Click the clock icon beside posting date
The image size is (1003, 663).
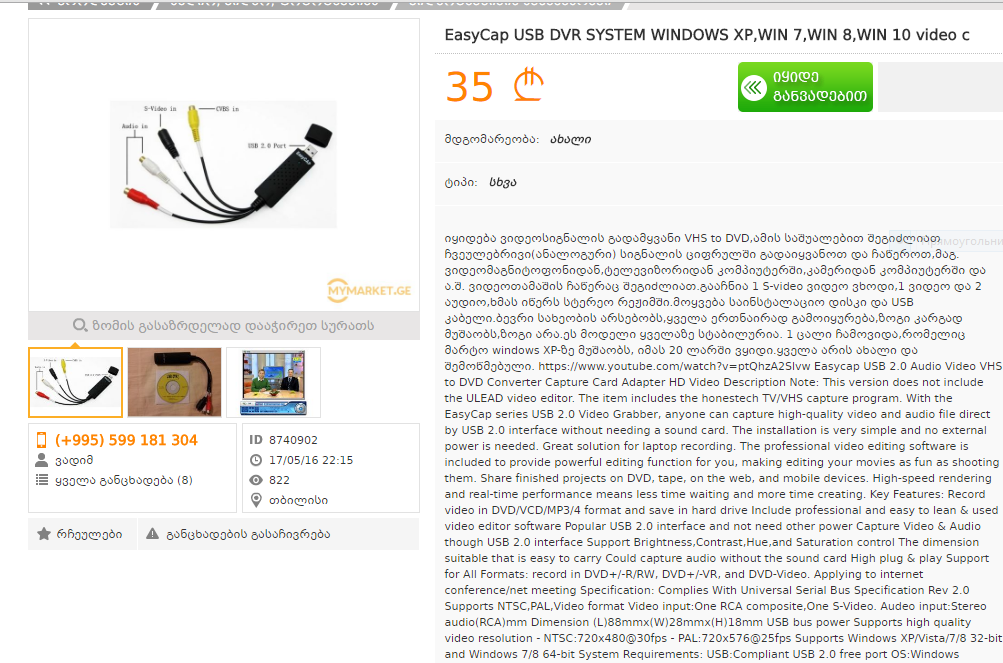[256, 460]
